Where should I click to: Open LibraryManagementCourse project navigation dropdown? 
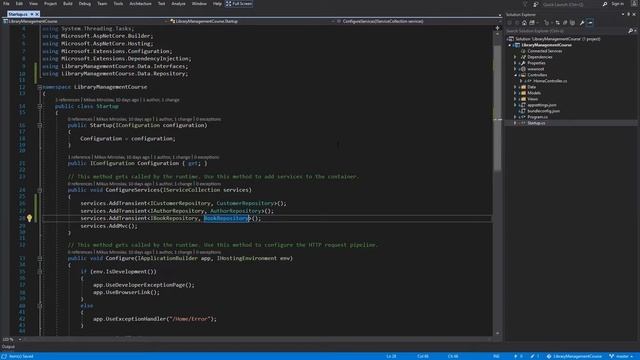[86, 21]
